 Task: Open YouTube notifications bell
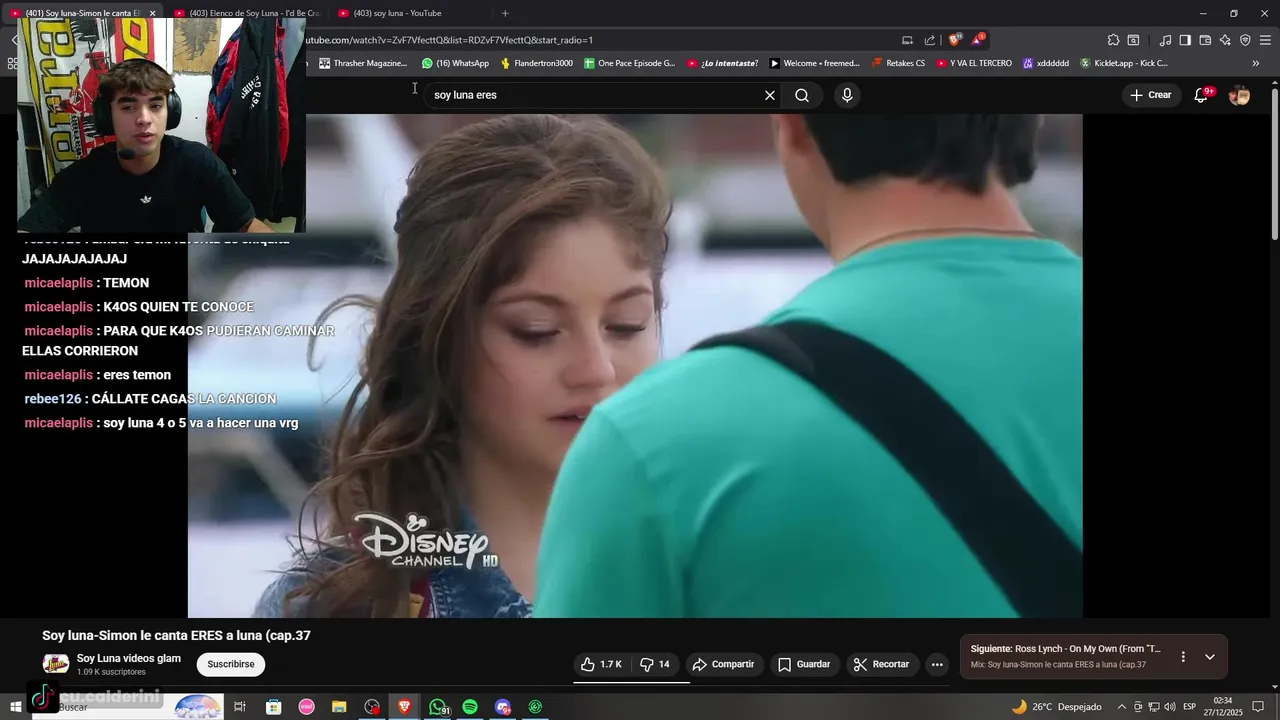pos(1203,95)
